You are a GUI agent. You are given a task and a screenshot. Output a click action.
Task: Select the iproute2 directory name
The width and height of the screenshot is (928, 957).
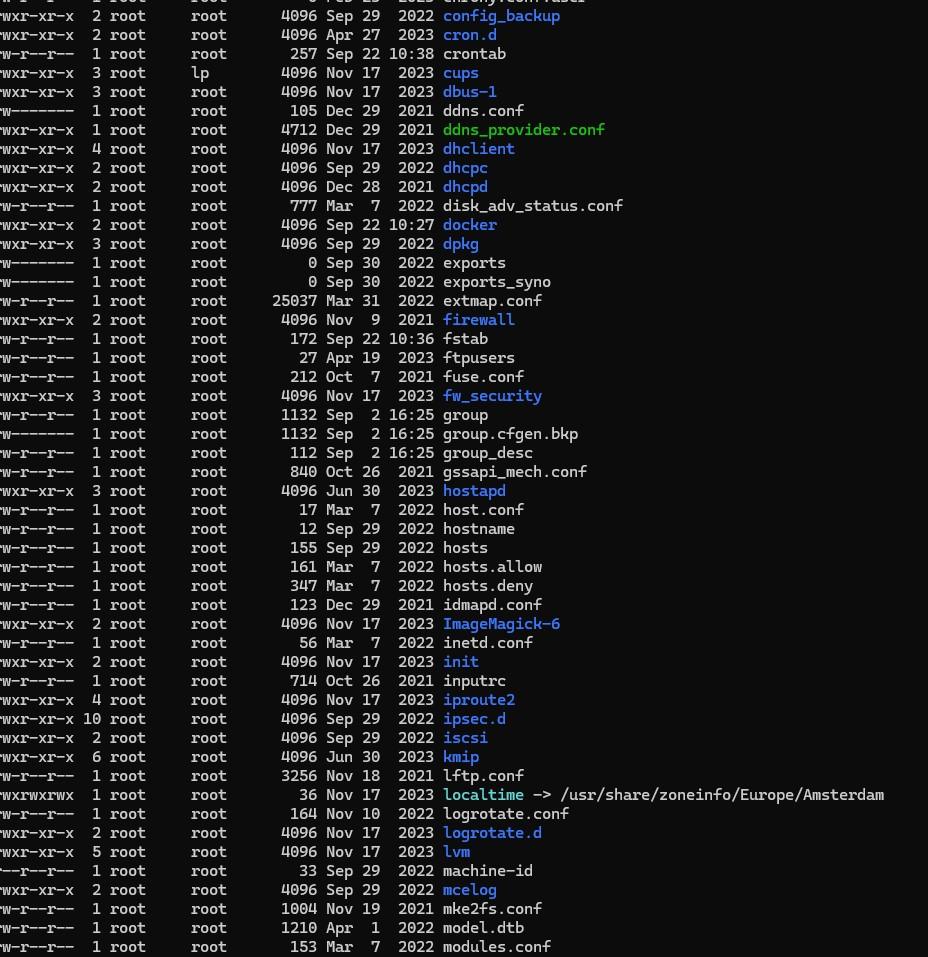478,700
